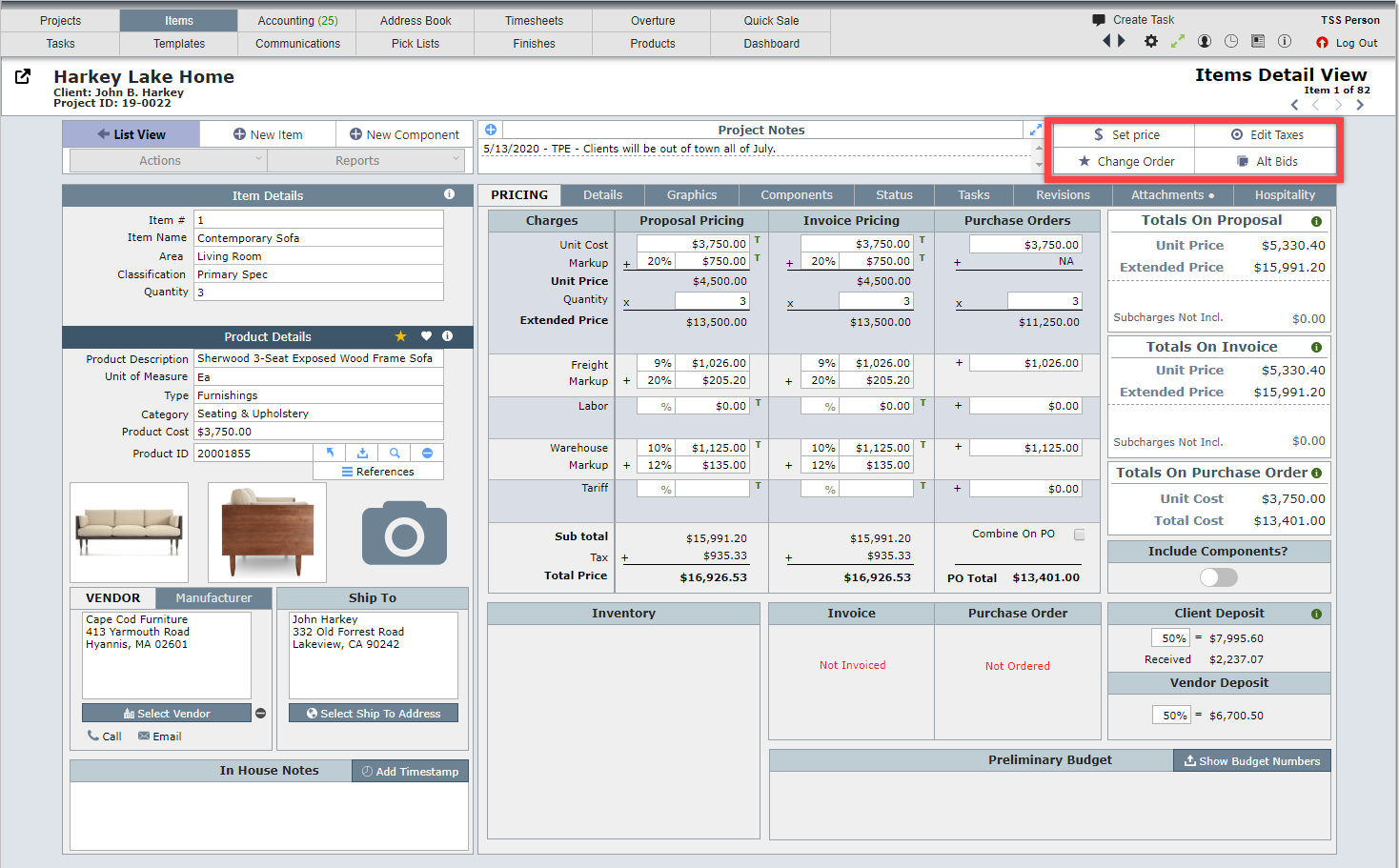Open the Hospitality tab

[x=1285, y=194]
